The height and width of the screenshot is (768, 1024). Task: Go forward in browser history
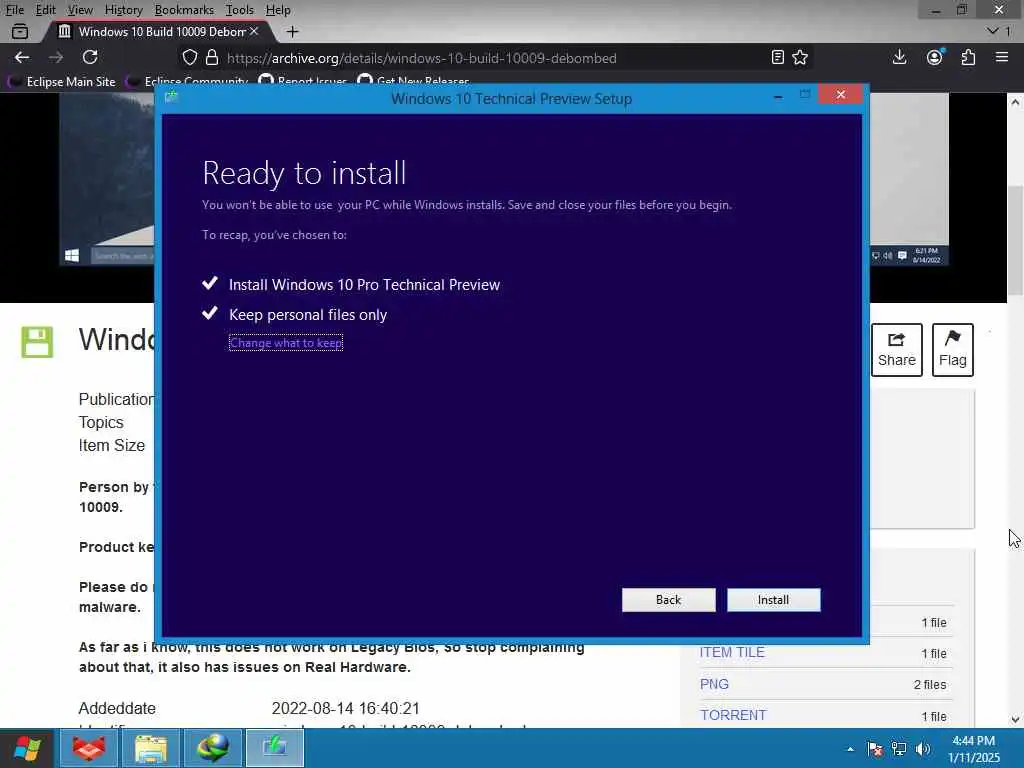(56, 57)
